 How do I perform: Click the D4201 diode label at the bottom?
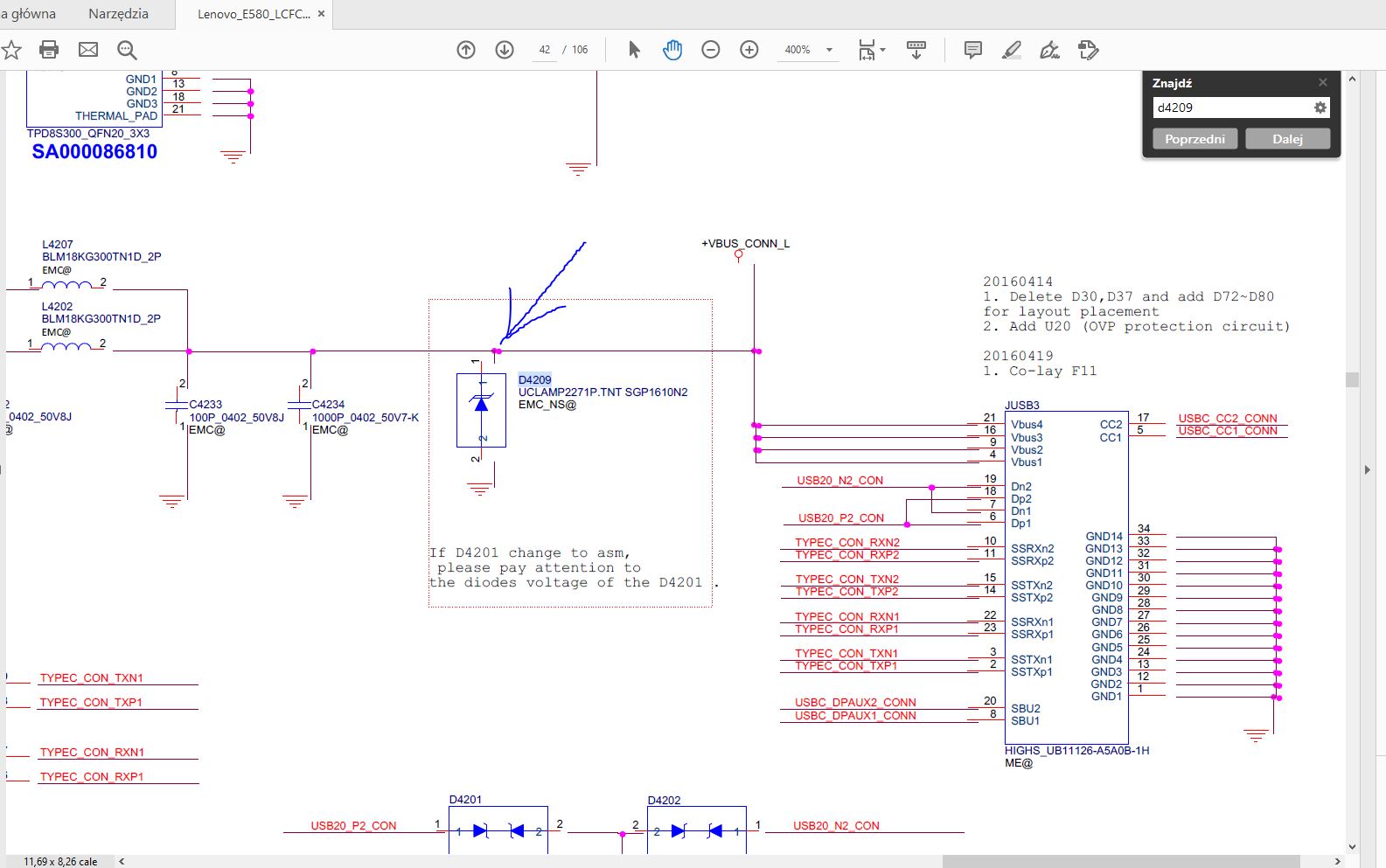(465, 800)
